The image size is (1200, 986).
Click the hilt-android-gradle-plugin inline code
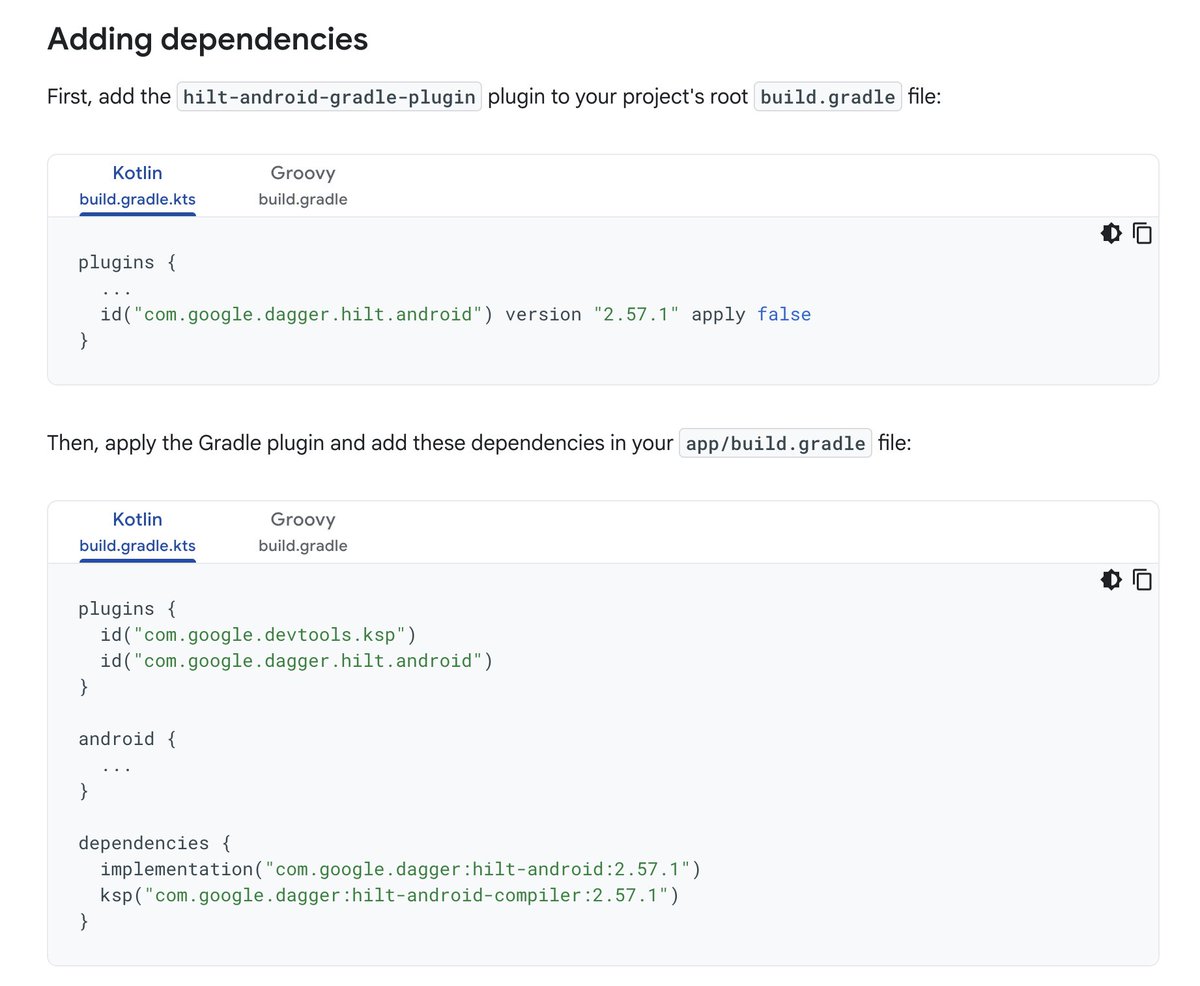pos(329,97)
